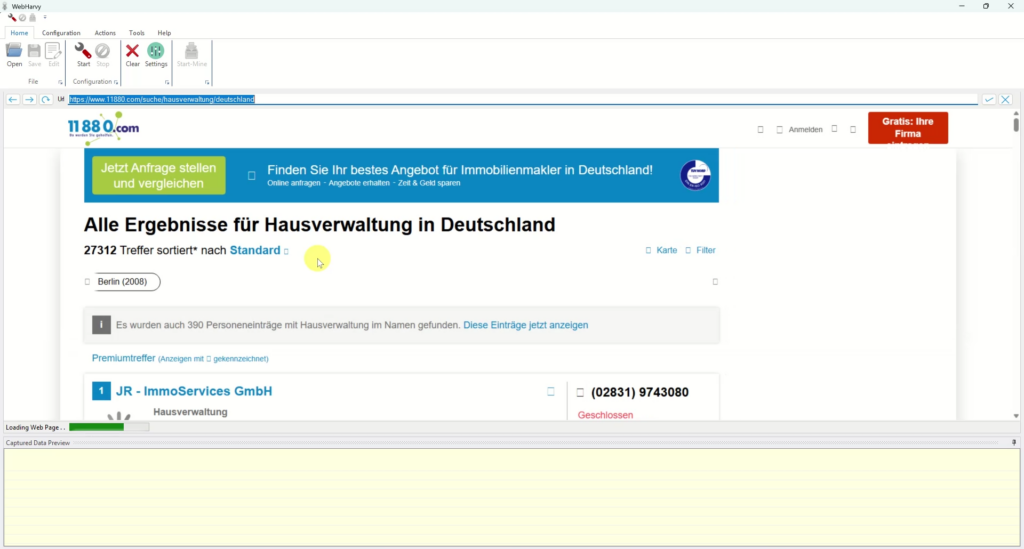Expand the File group dialog launcher
This screenshot has height=549, width=1024.
60,82
